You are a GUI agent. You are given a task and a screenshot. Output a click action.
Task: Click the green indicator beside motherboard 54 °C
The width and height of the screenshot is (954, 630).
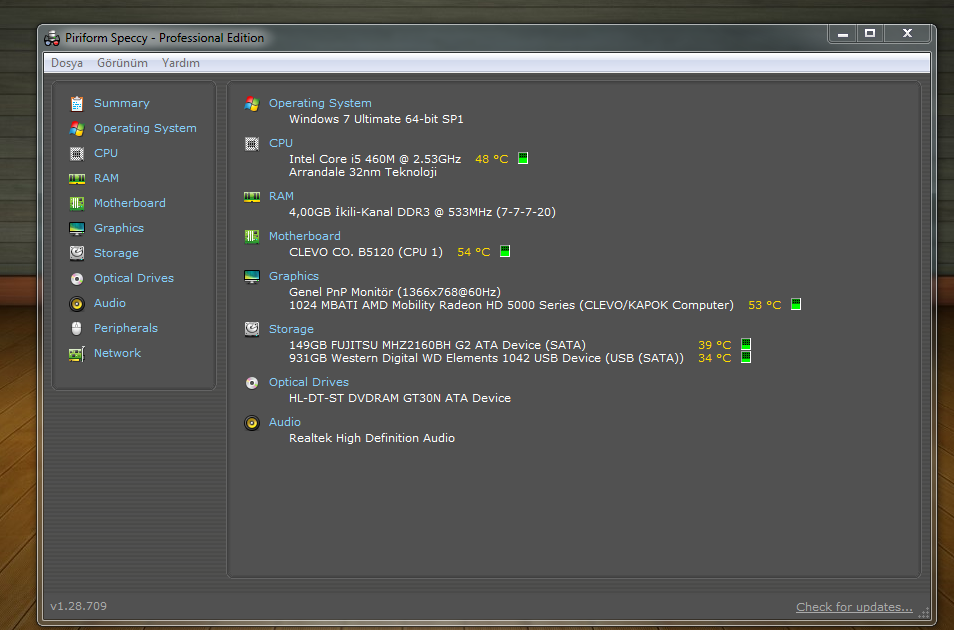505,251
